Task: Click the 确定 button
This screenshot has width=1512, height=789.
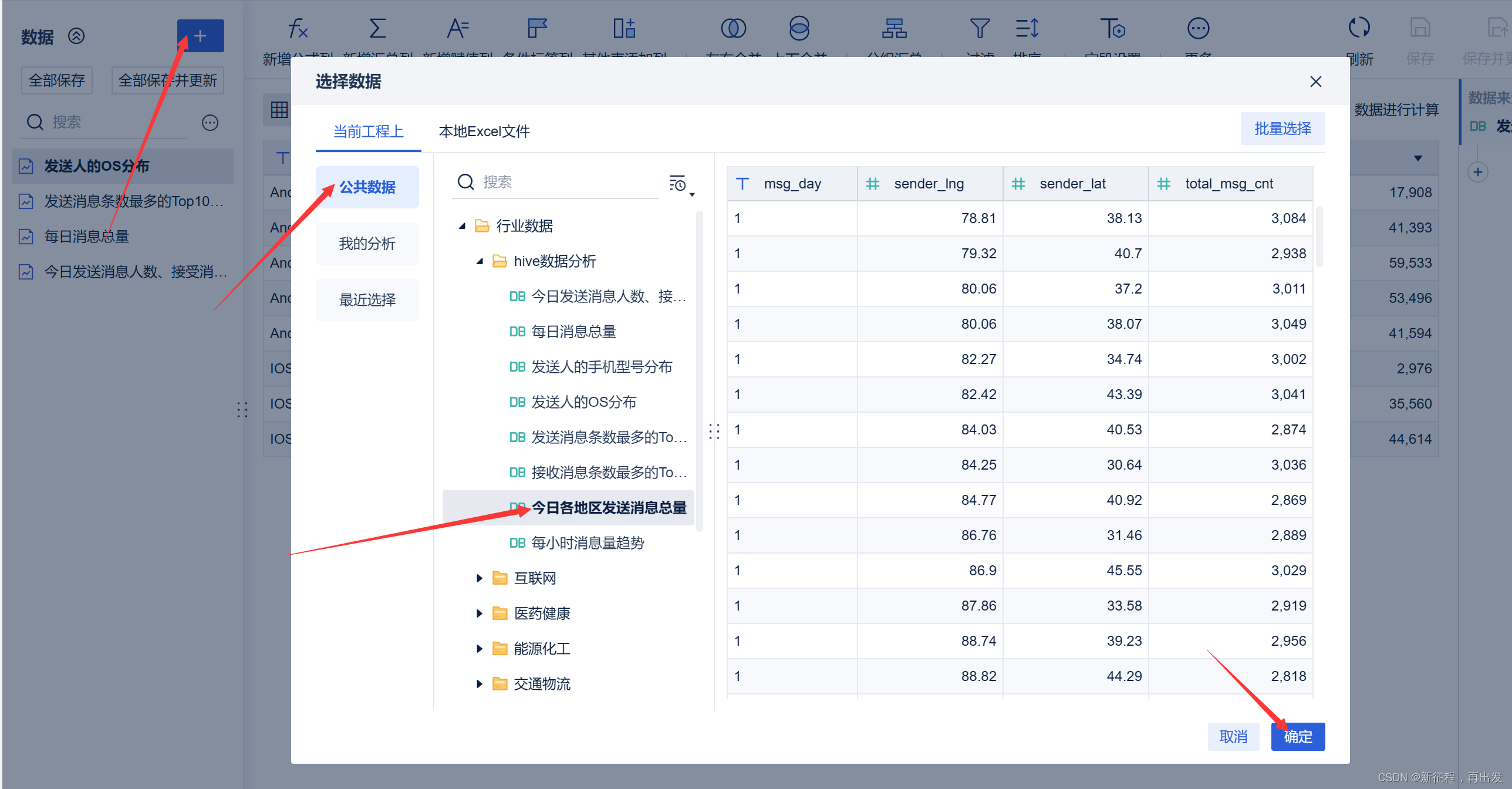Action: (x=1298, y=737)
